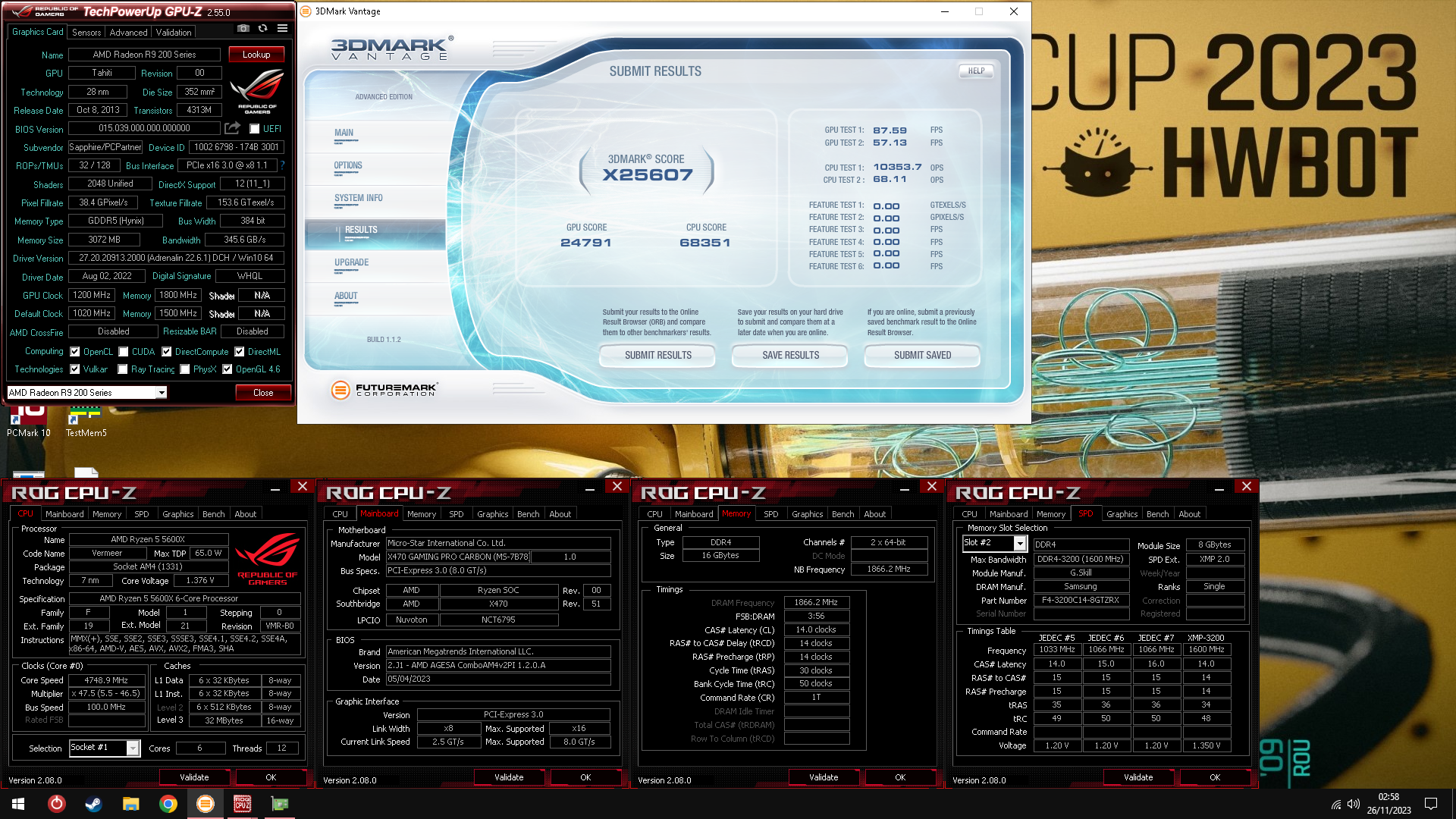Open ABOUT in 3DMark sidebar

pos(346,297)
